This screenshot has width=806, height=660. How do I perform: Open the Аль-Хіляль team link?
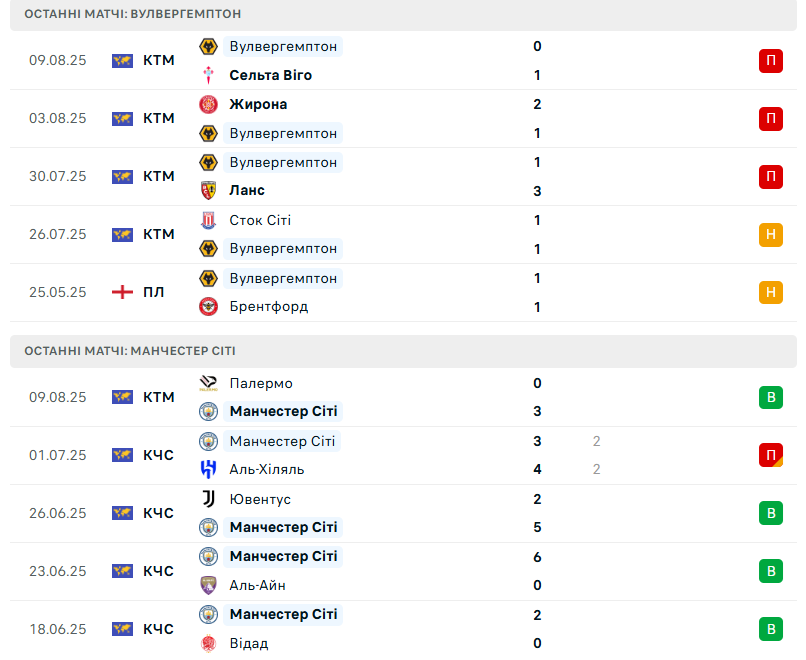pos(266,469)
